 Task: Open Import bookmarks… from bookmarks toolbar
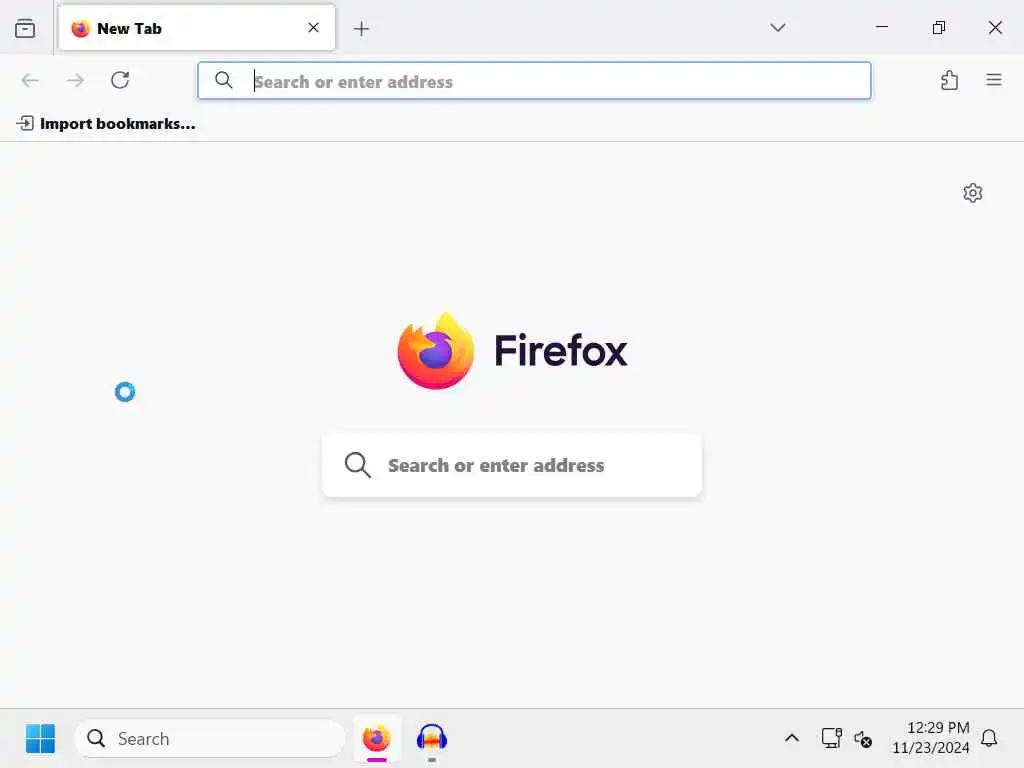click(x=106, y=123)
